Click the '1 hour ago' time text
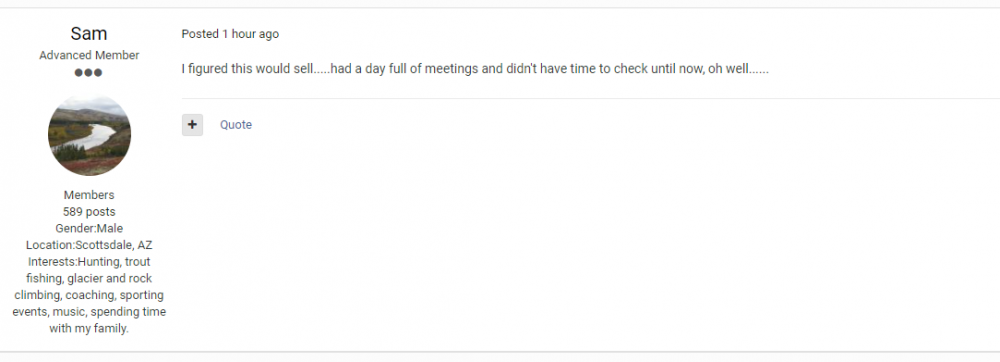 tap(251, 34)
